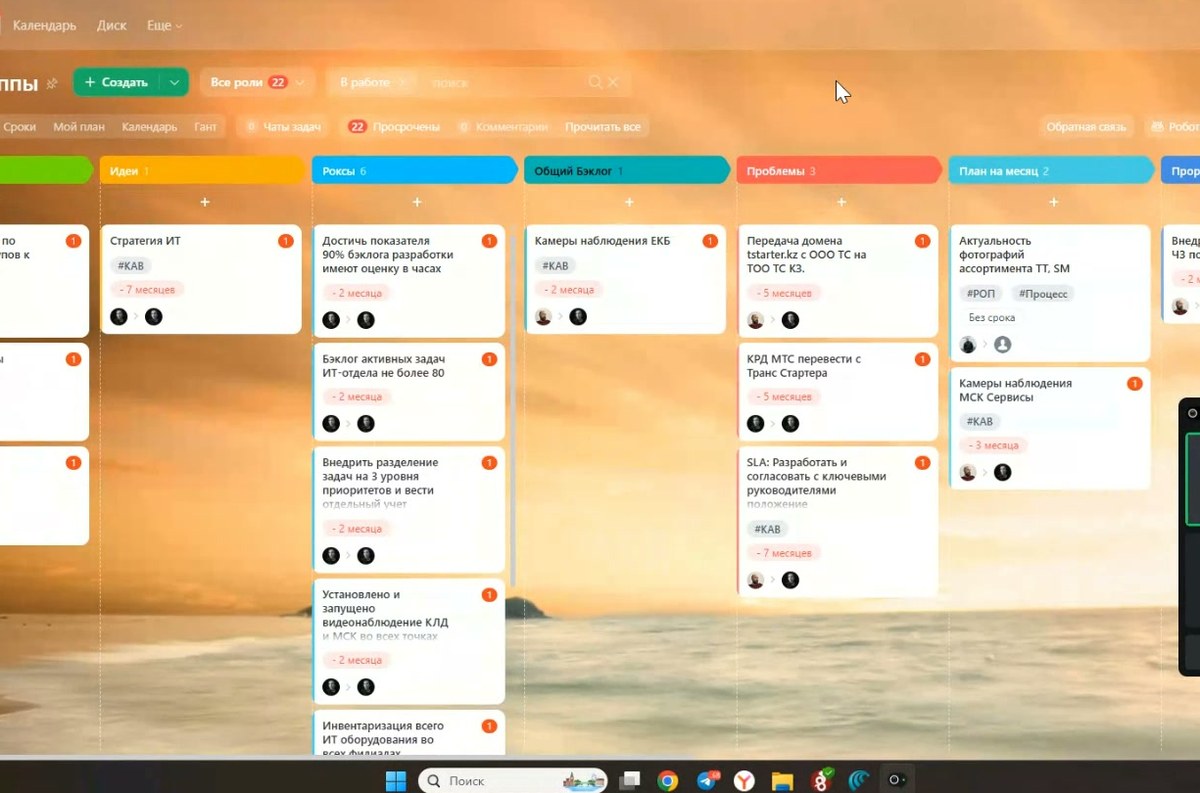Add a task with the plus under План на месяц
The image size is (1200, 793).
(x=1053, y=202)
